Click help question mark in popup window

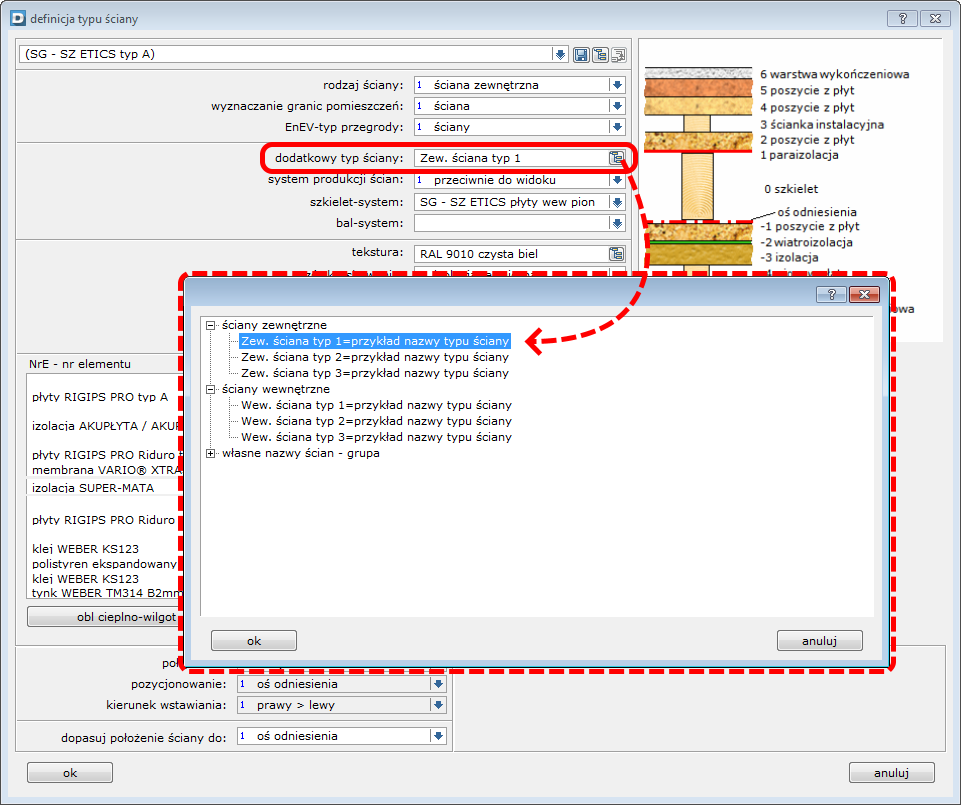830,294
